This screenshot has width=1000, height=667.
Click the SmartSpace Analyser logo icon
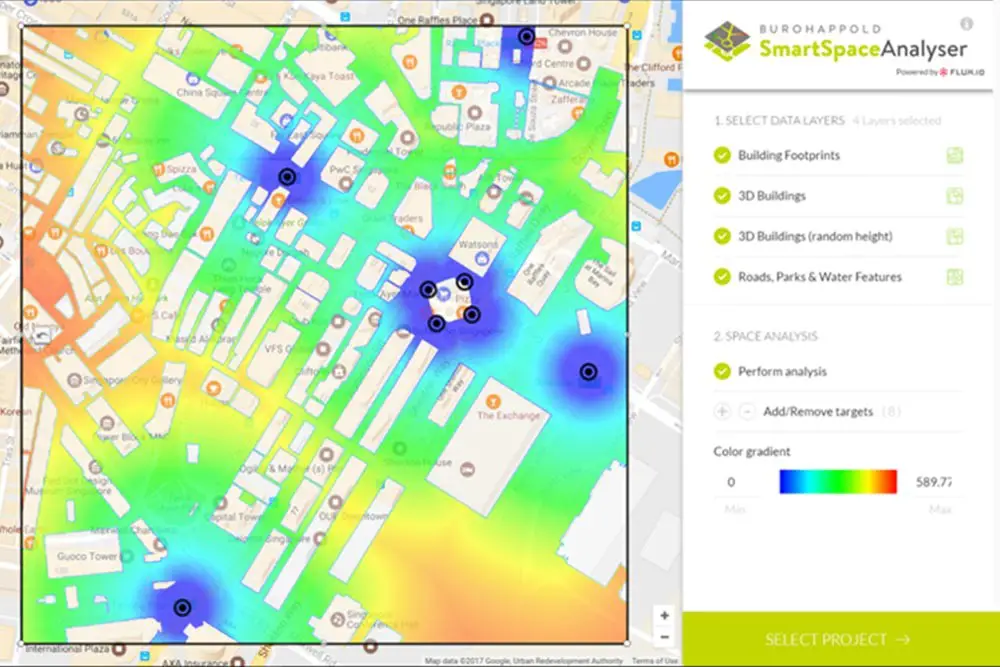pos(728,41)
